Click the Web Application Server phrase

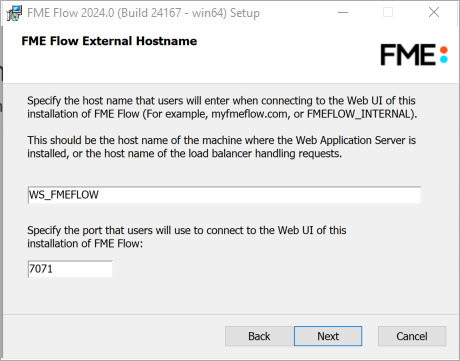(x=350, y=140)
